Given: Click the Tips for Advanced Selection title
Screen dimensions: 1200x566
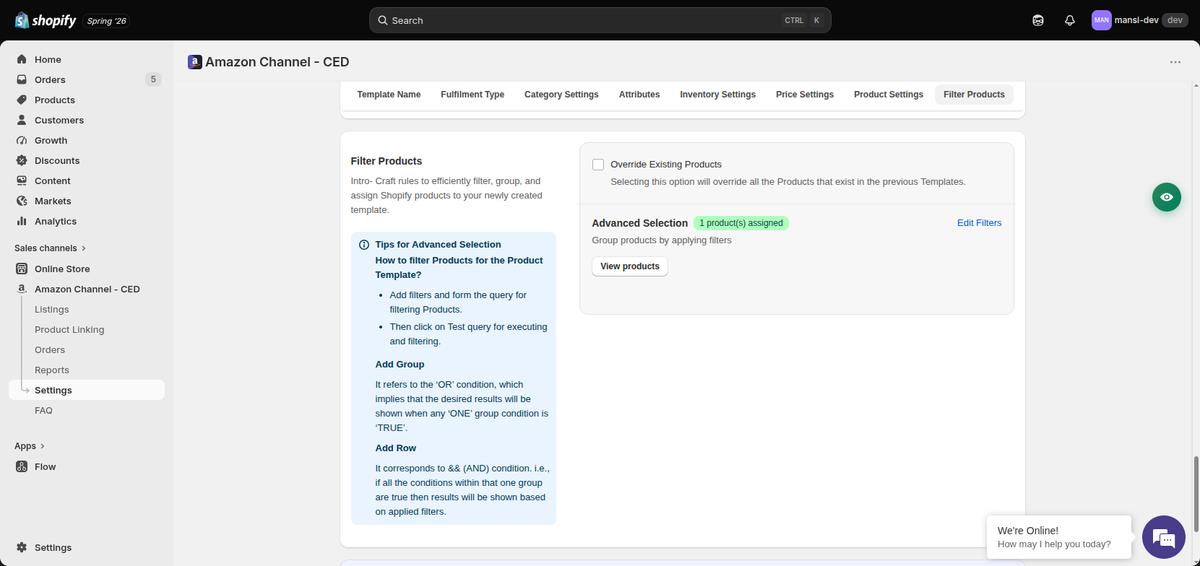Looking at the screenshot, I should tap(438, 244).
